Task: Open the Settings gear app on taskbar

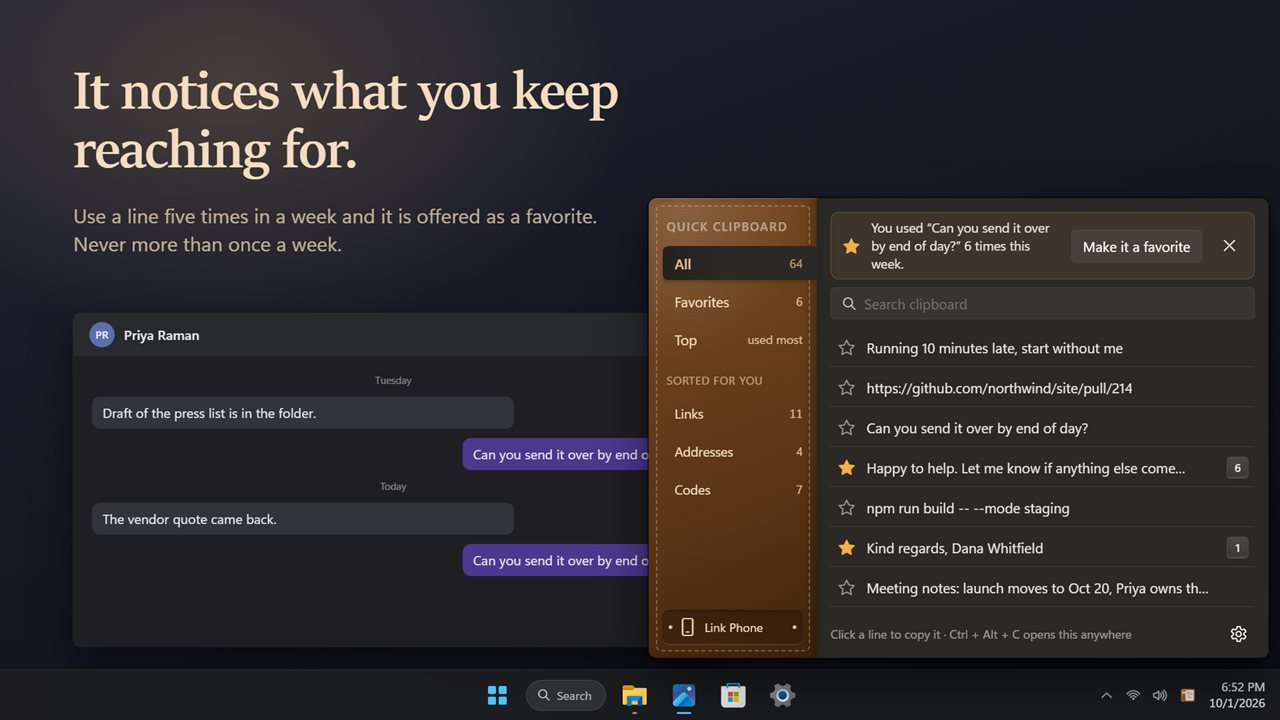Action: (782, 695)
